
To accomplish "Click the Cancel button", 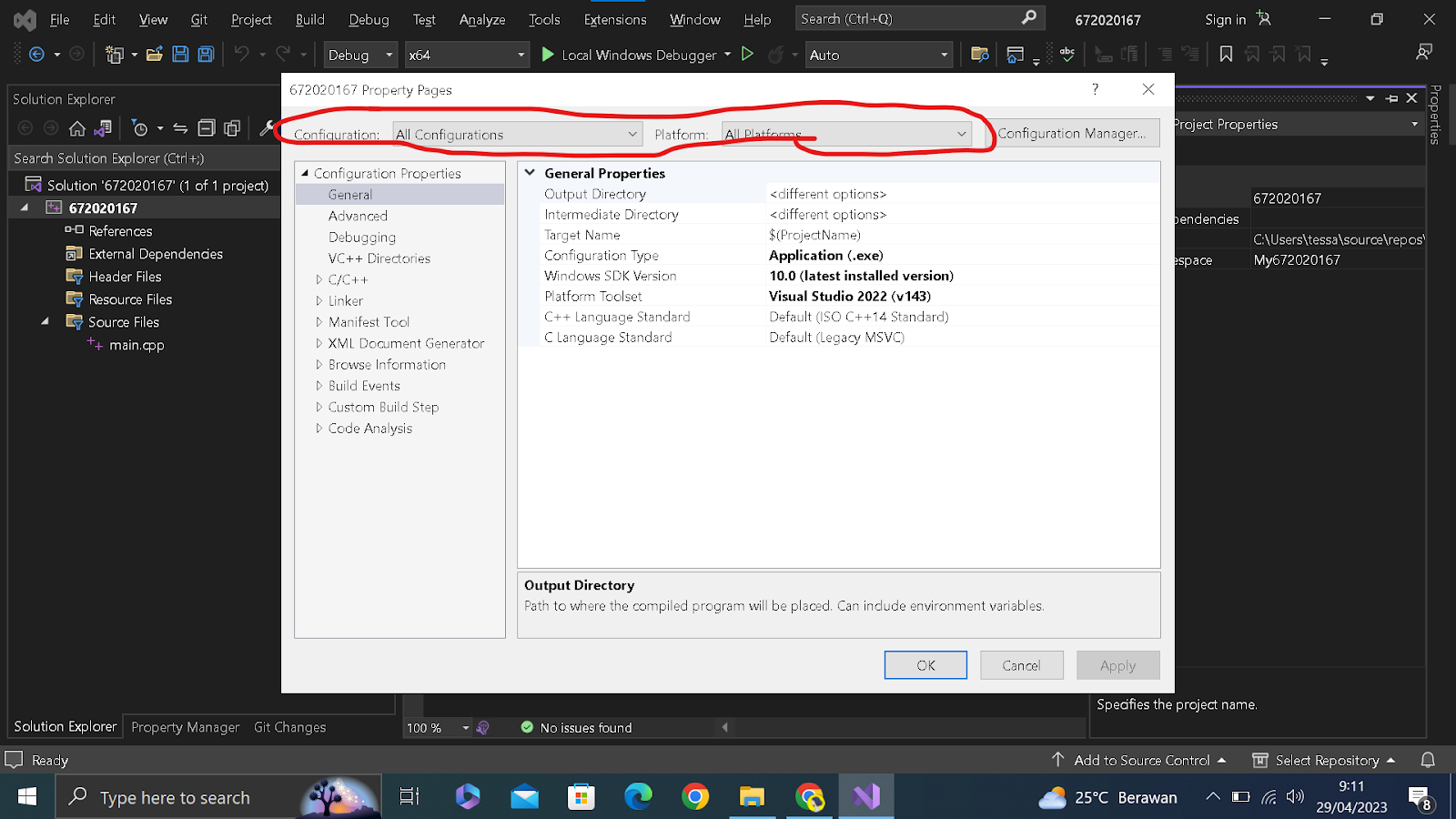I will pos(1021,665).
